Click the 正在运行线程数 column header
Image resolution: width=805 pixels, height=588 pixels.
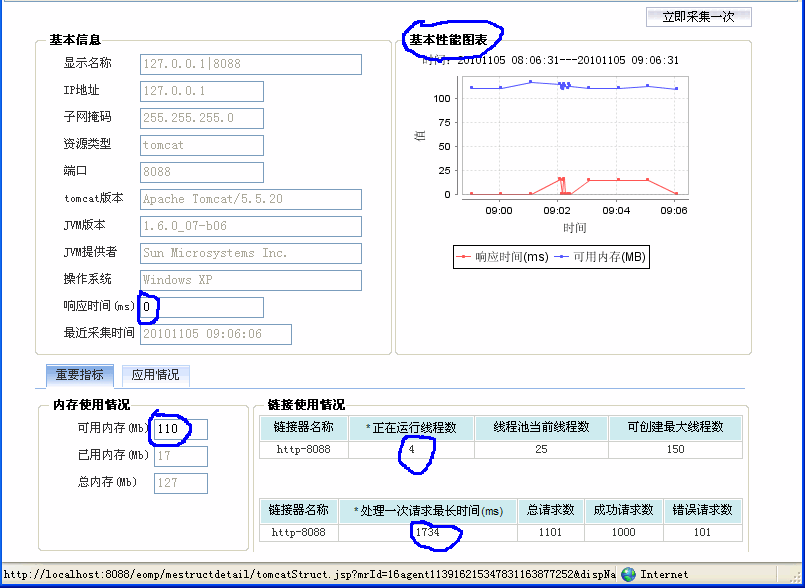point(412,427)
